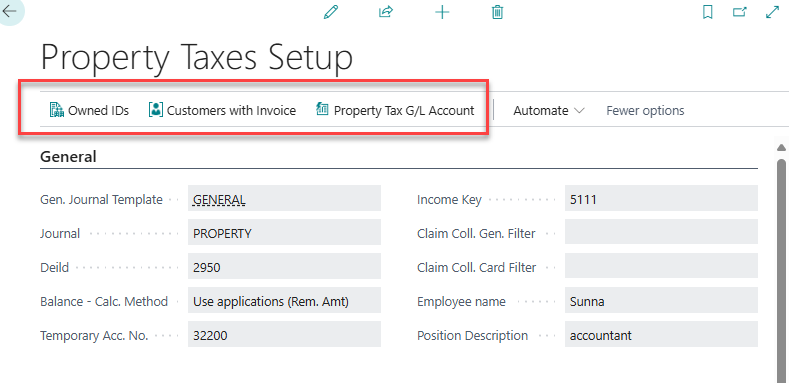Open Owned IDs action
810x383 pixels.
pyautogui.click(x=89, y=110)
